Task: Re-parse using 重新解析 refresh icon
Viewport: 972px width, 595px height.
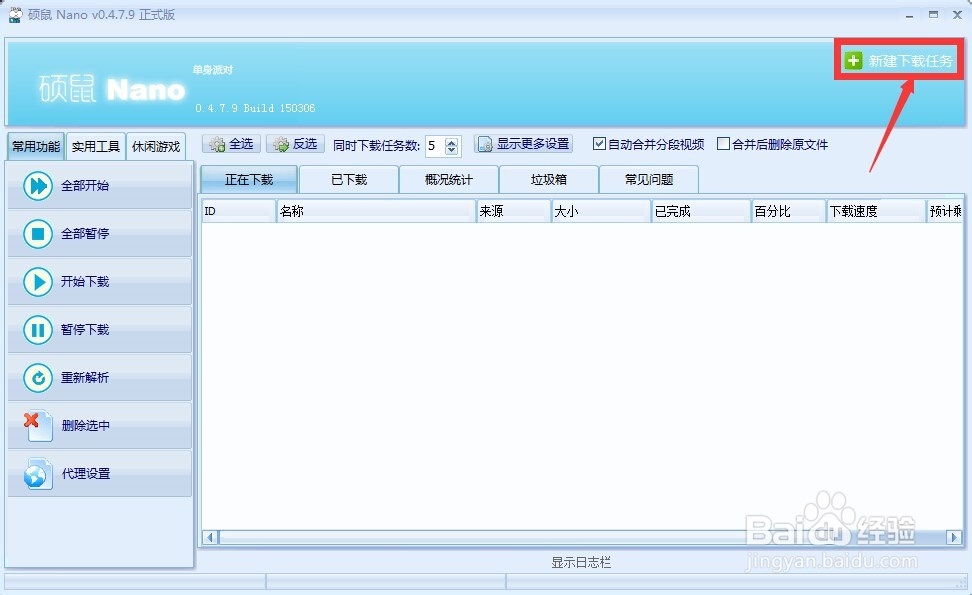Action: pyautogui.click(x=38, y=377)
